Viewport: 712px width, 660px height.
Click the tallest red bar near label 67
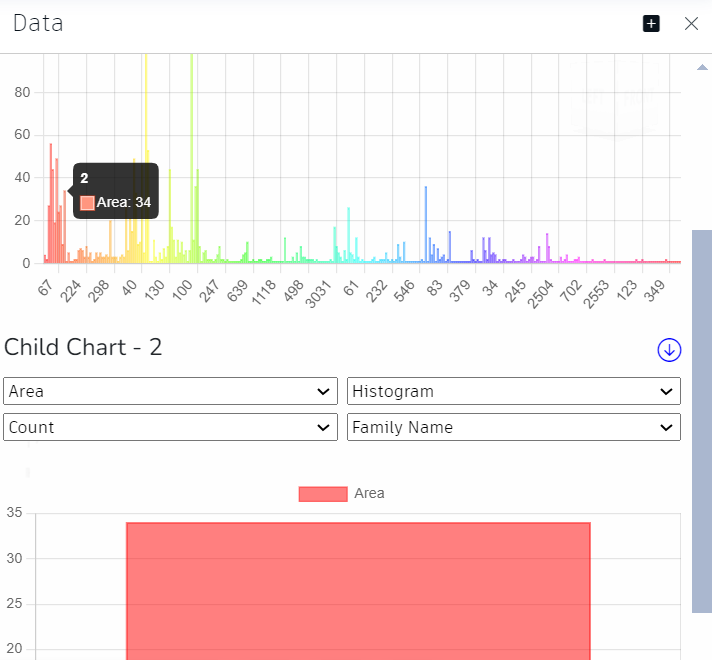point(51,205)
